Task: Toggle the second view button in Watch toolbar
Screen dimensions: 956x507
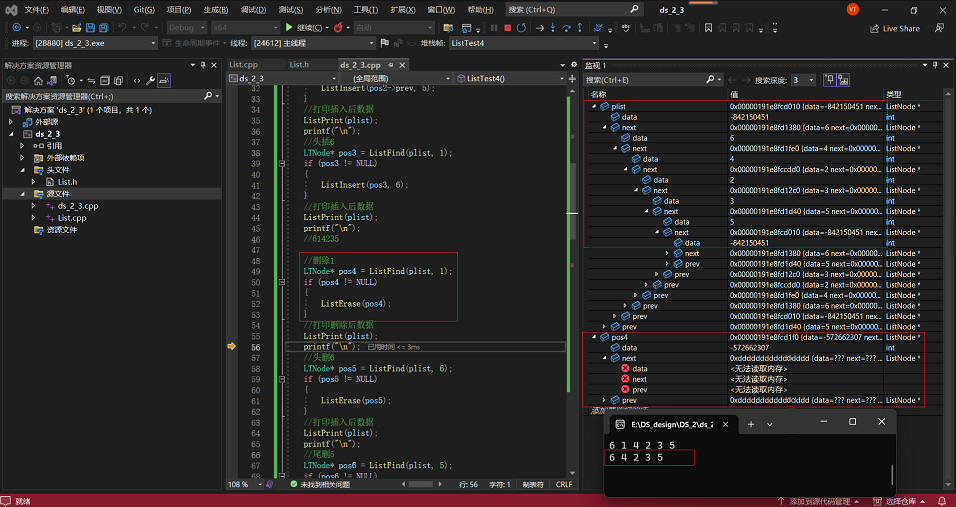Action: [x=843, y=80]
